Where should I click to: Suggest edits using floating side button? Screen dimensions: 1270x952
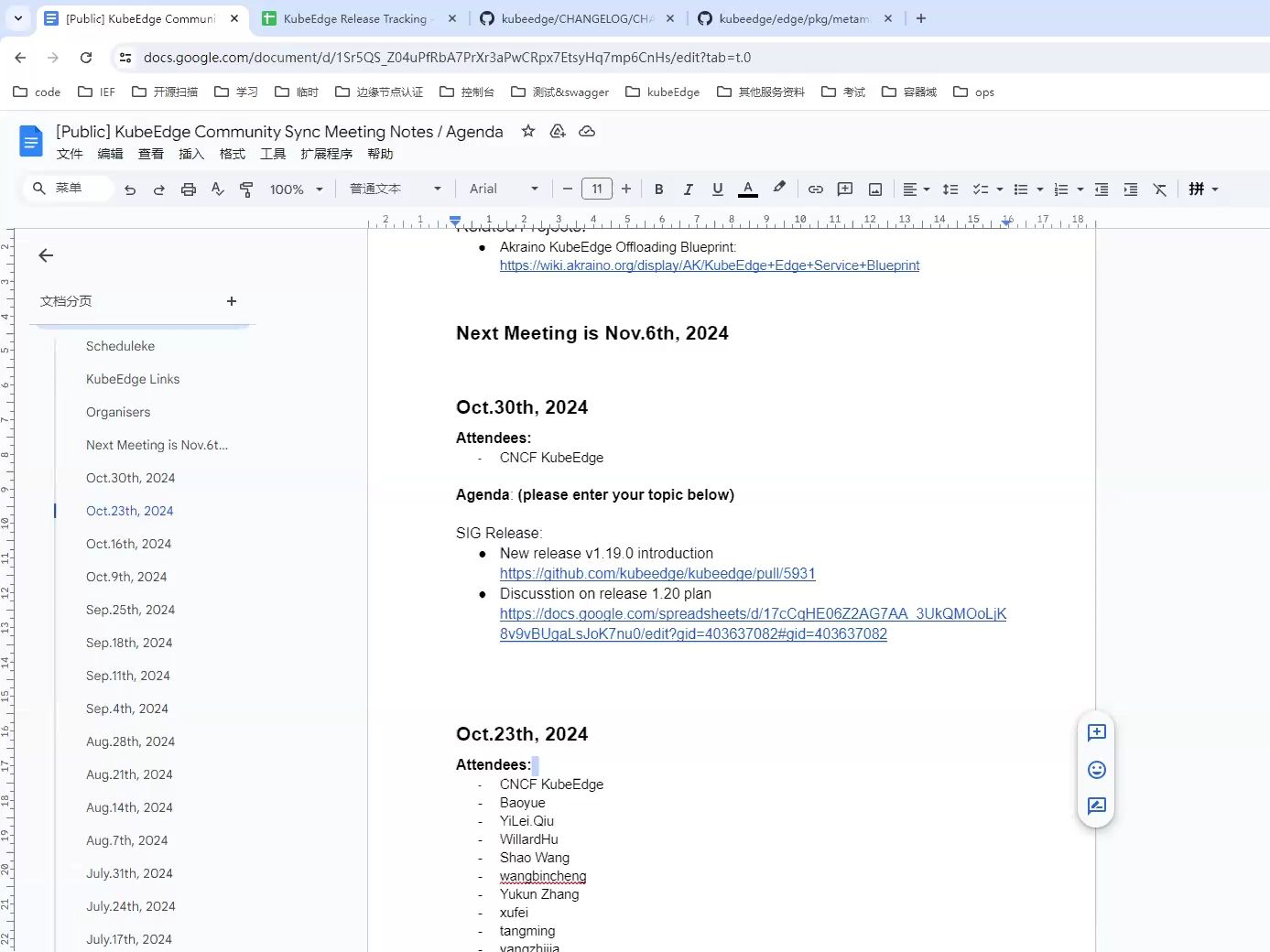(1096, 806)
